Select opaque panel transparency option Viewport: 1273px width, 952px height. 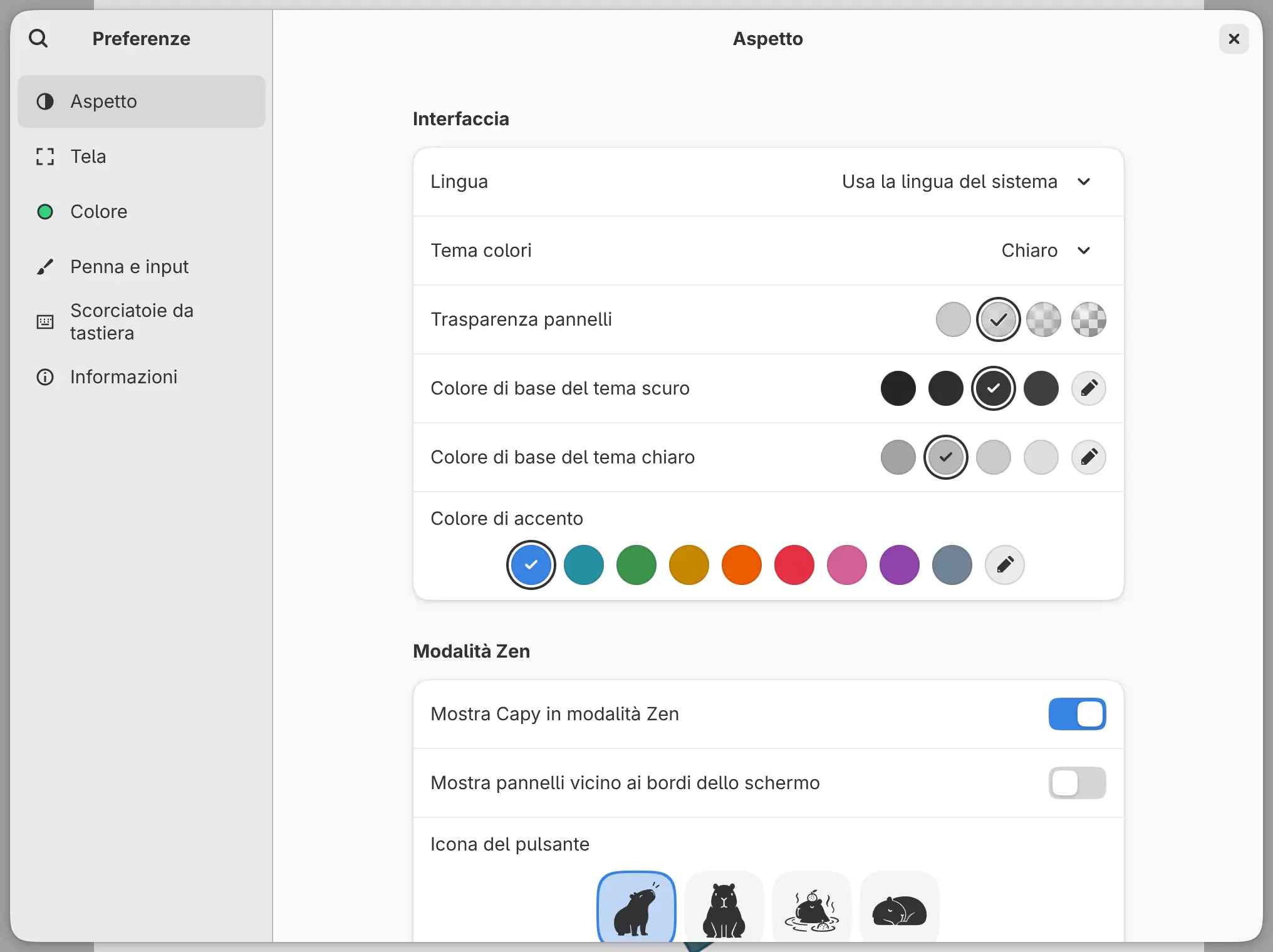953,319
